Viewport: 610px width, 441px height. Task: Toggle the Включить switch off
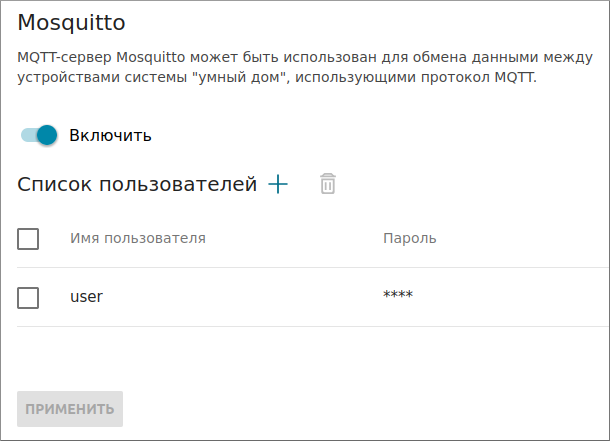pyautogui.click(x=39, y=135)
